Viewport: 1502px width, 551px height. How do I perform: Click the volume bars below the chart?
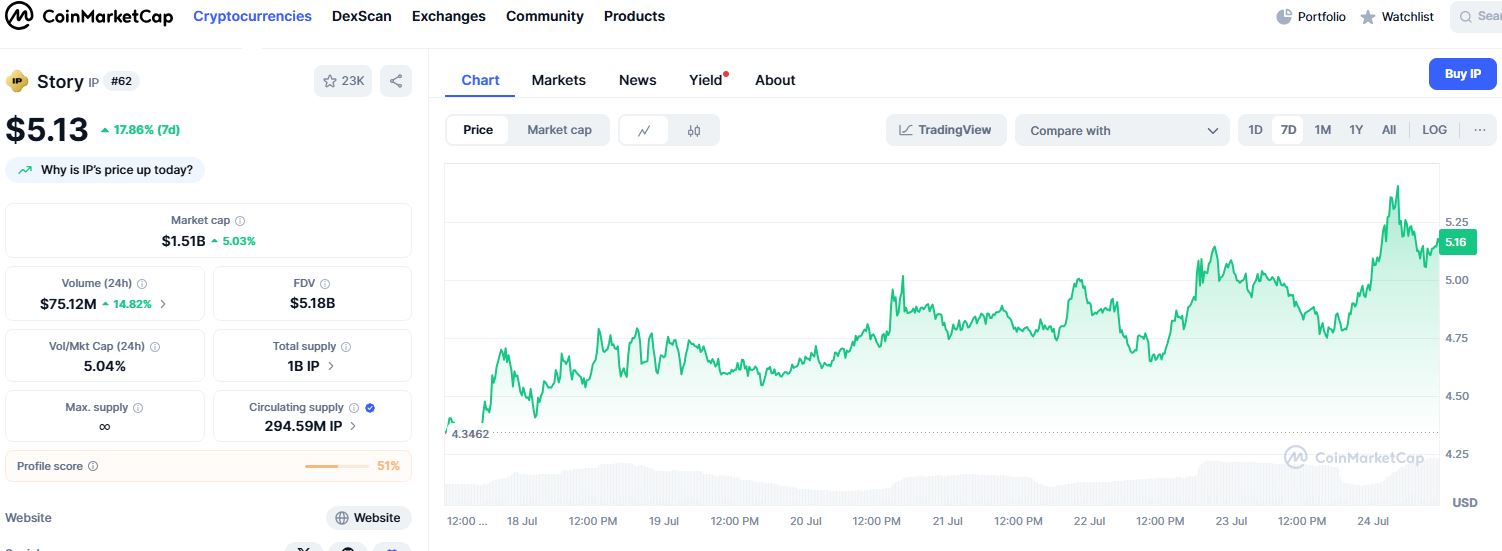click(x=940, y=485)
